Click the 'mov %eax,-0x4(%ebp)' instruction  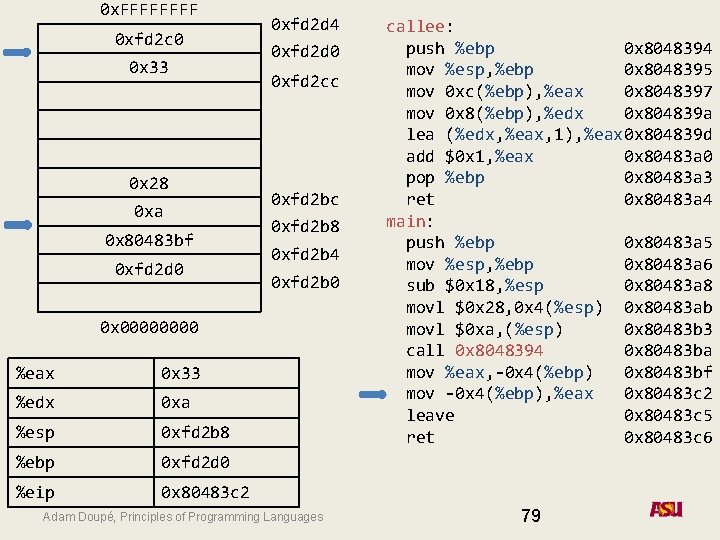pyautogui.click(x=499, y=372)
